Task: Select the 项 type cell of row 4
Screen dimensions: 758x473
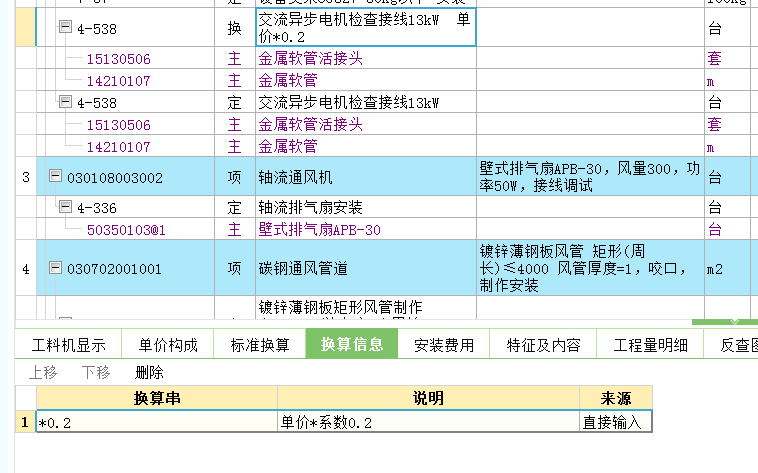Action: pyautogui.click(x=234, y=268)
